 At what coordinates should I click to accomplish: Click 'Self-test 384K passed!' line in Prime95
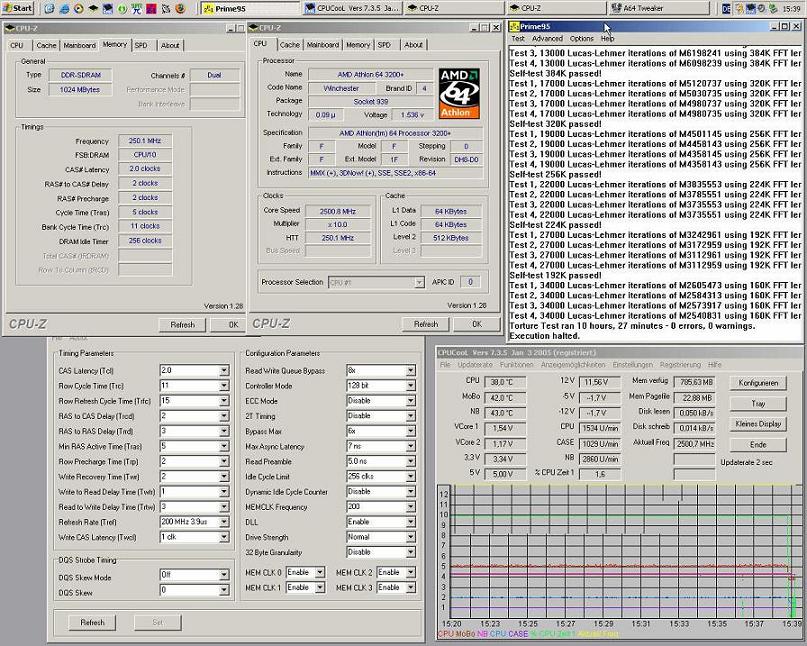(555, 74)
